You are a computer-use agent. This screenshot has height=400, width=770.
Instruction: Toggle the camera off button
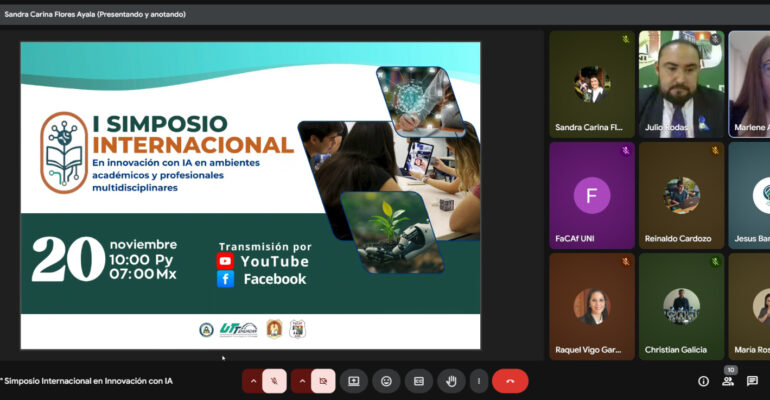(322, 381)
